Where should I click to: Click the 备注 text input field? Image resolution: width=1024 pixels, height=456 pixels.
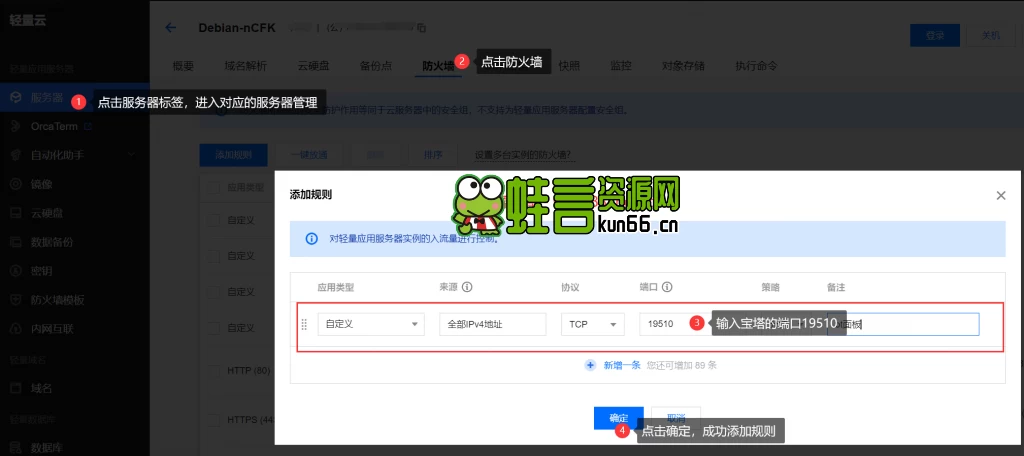click(903, 324)
